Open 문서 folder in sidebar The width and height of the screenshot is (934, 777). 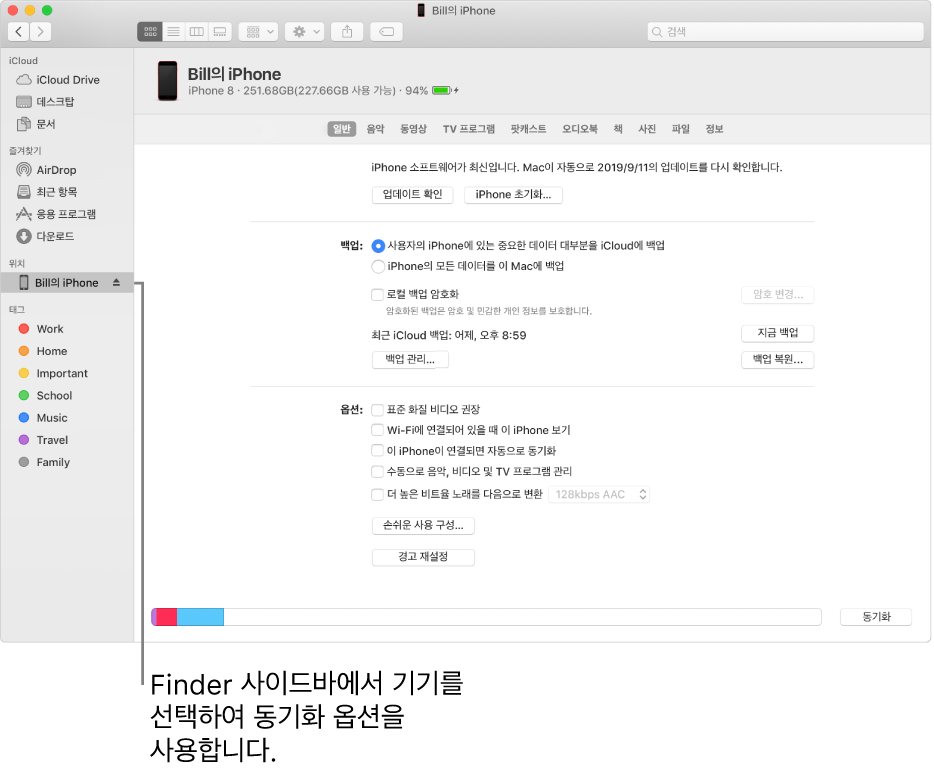(x=67, y=124)
